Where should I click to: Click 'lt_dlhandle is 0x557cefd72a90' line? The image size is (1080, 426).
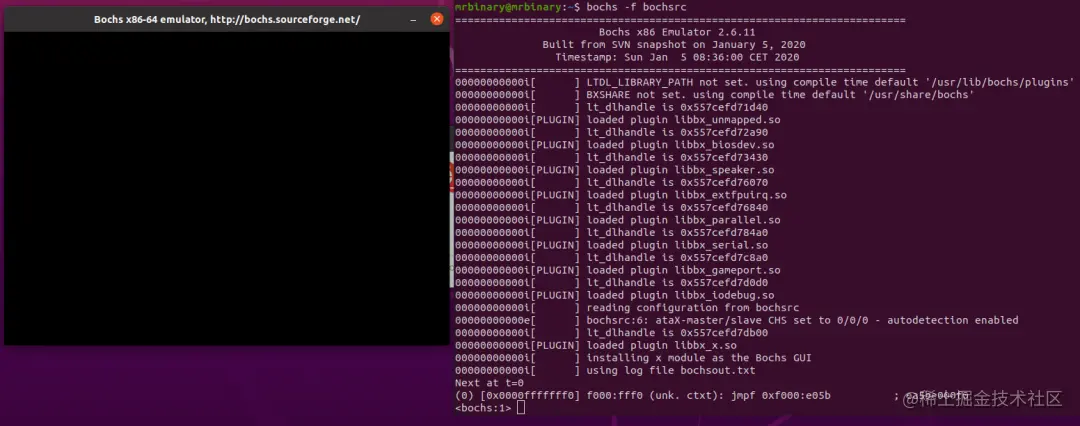click(x=612, y=132)
